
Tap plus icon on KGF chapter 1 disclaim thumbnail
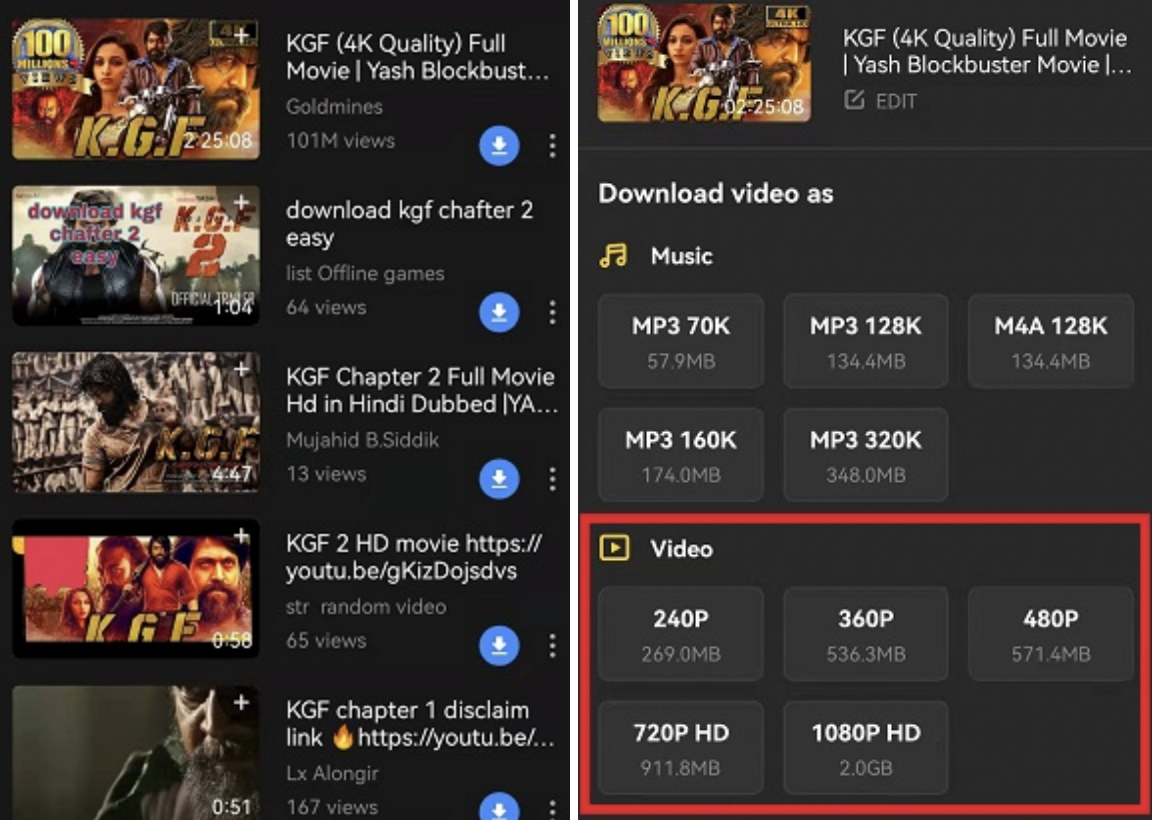(241, 703)
